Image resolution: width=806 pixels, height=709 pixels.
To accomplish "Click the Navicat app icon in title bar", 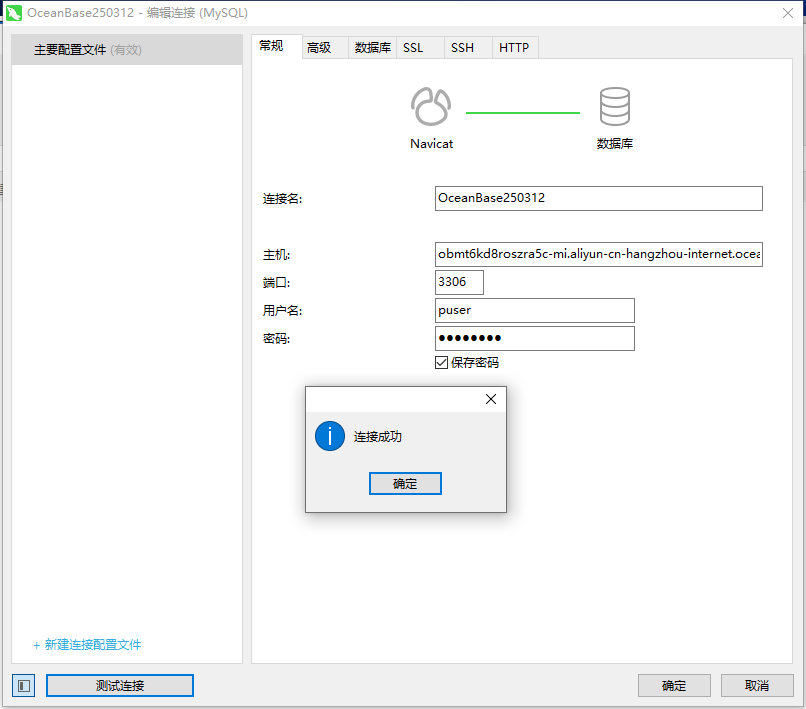I will pos(13,13).
